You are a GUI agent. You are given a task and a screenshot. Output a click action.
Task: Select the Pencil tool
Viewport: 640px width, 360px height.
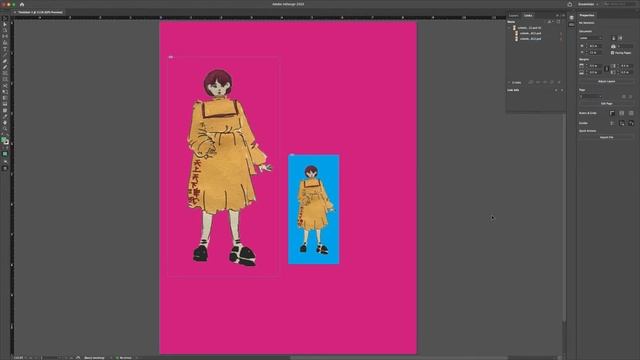pos(5,67)
